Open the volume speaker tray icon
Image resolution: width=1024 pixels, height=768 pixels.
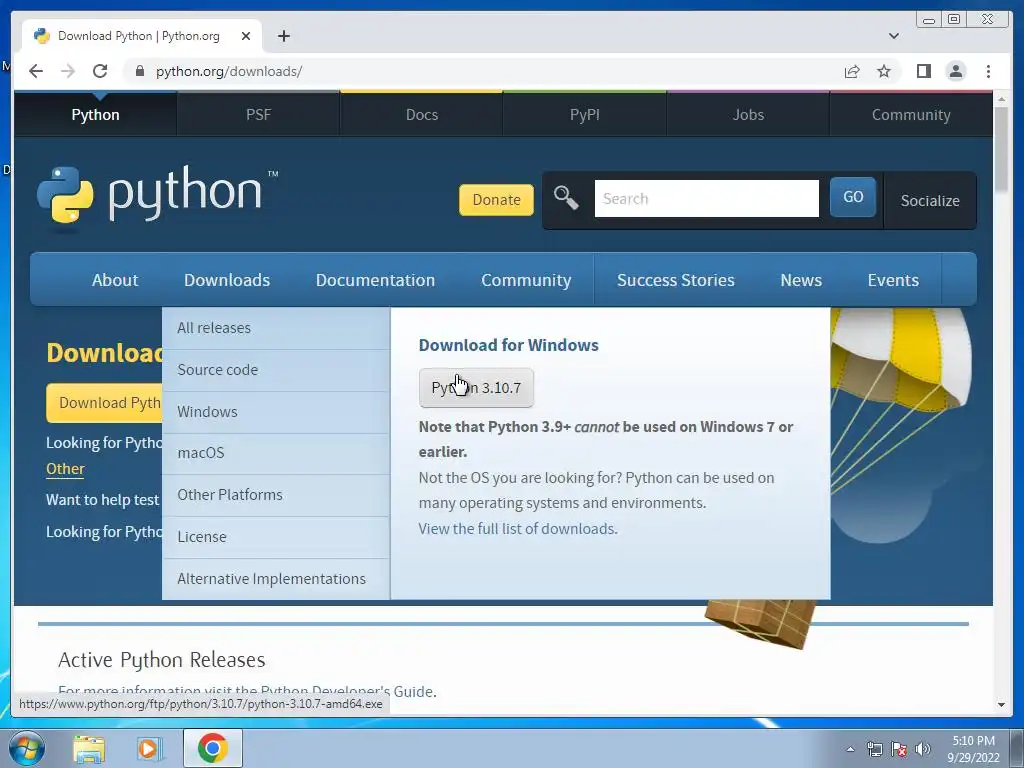923,749
